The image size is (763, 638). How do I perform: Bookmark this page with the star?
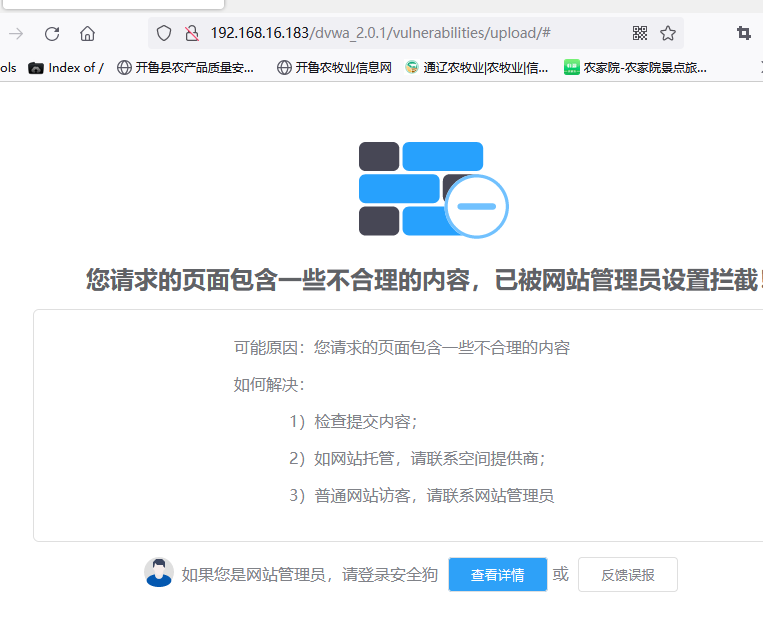(x=668, y=33)
